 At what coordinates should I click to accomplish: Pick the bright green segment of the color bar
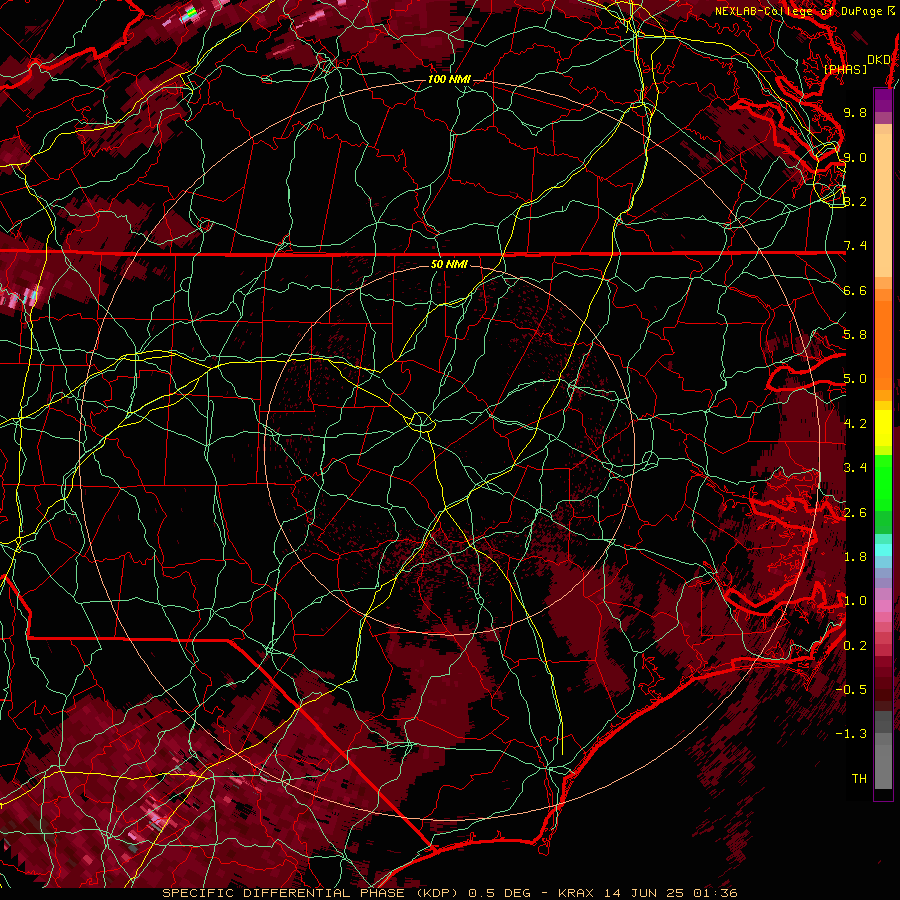[883, 482]
